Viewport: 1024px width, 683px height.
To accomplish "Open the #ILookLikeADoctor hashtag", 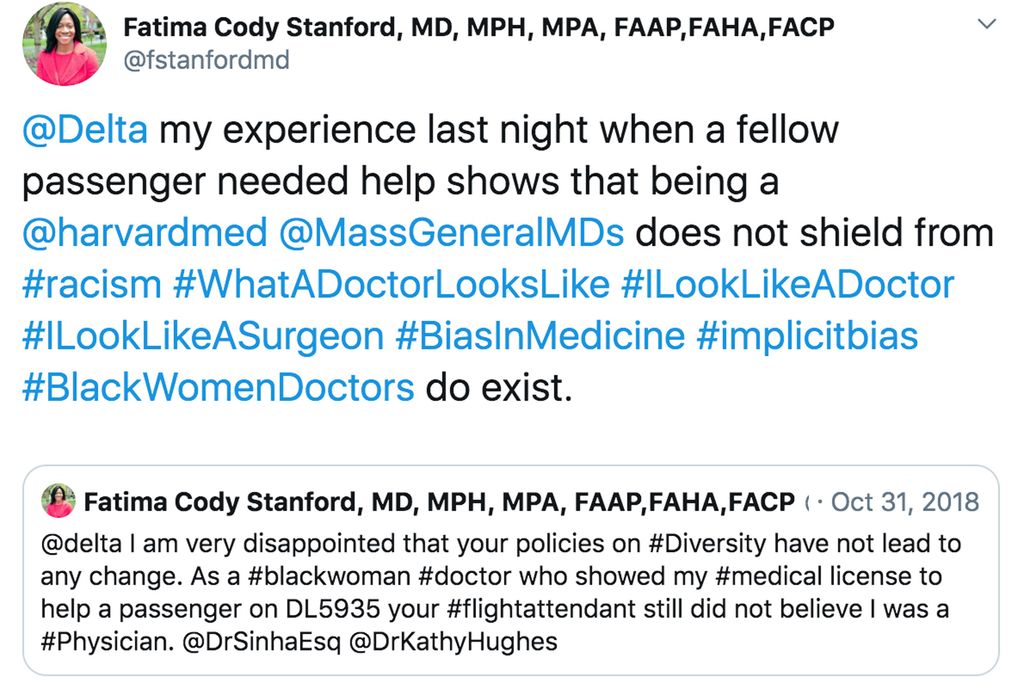I will pyautogui.click(x=787, y=285).
